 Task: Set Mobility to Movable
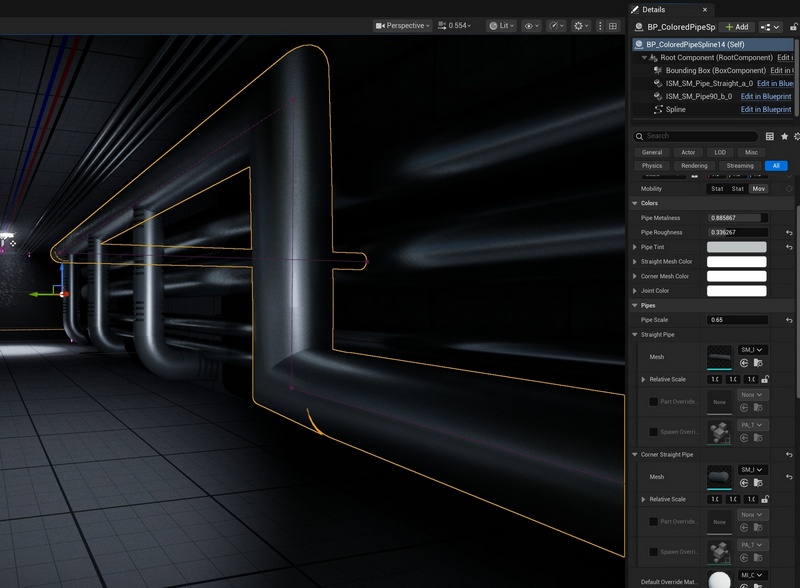point(759,188)
